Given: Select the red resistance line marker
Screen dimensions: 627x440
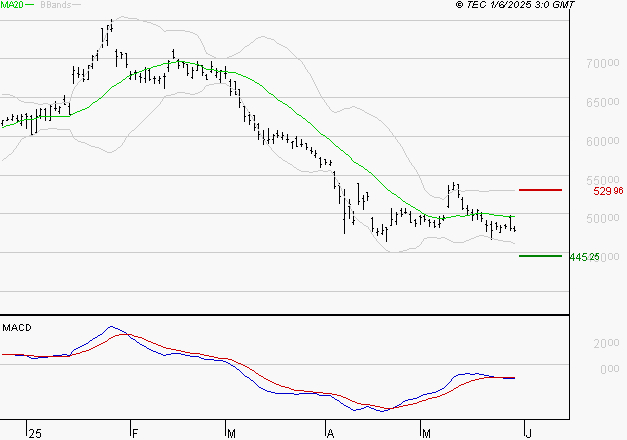Looking at the screenshot, I should 540,189.
